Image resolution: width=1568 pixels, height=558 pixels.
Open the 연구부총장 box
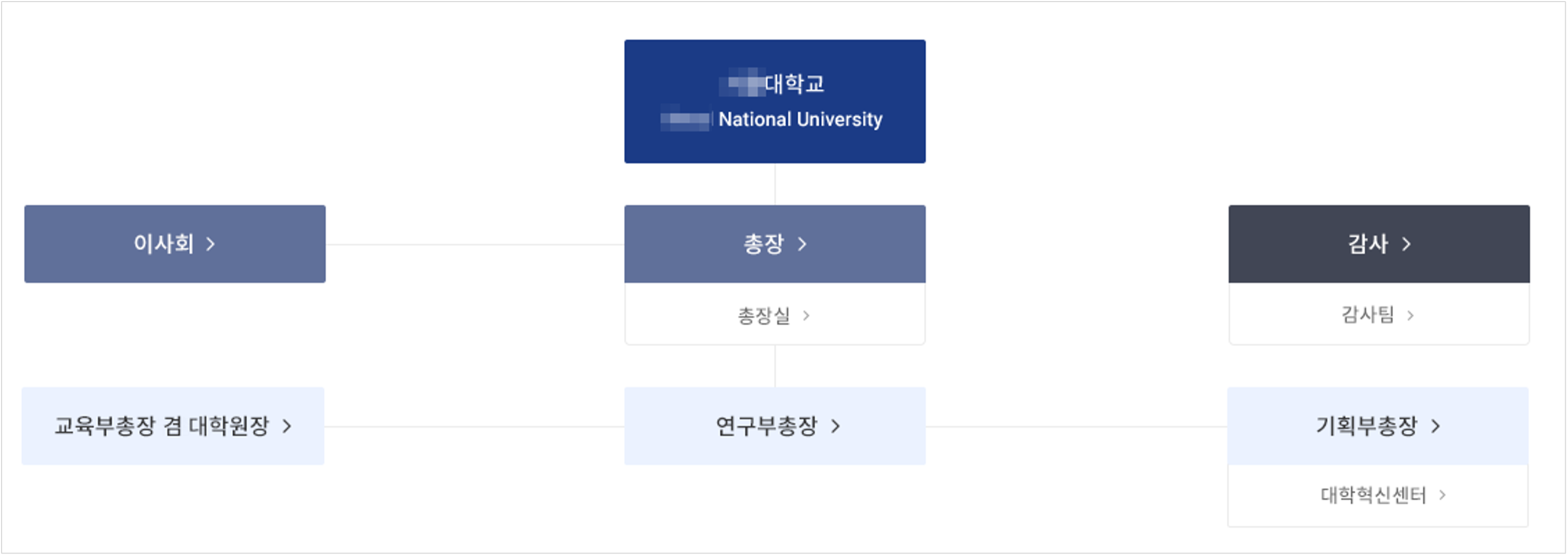pos(775,426)
